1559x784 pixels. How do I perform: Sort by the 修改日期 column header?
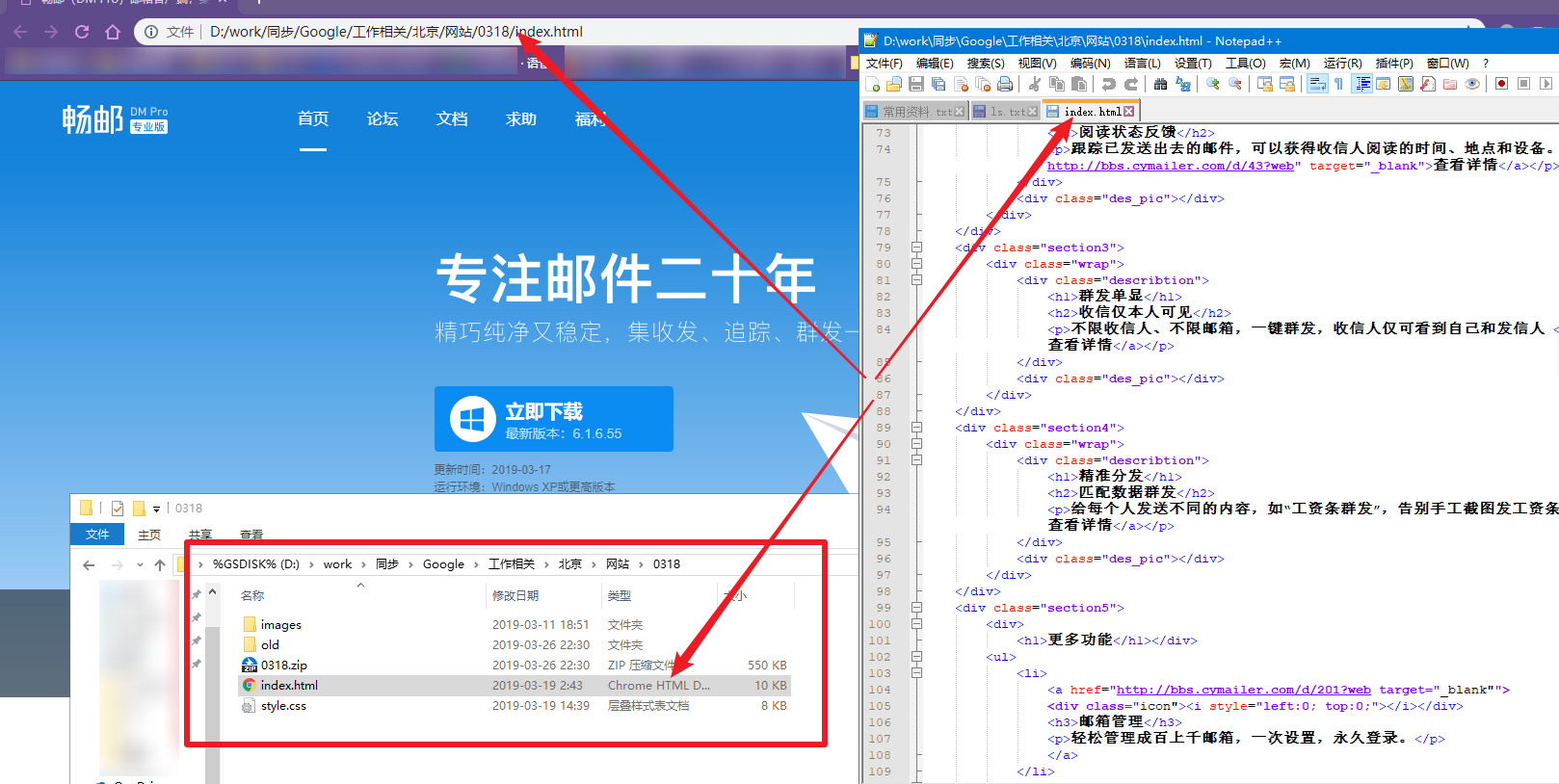515,595
